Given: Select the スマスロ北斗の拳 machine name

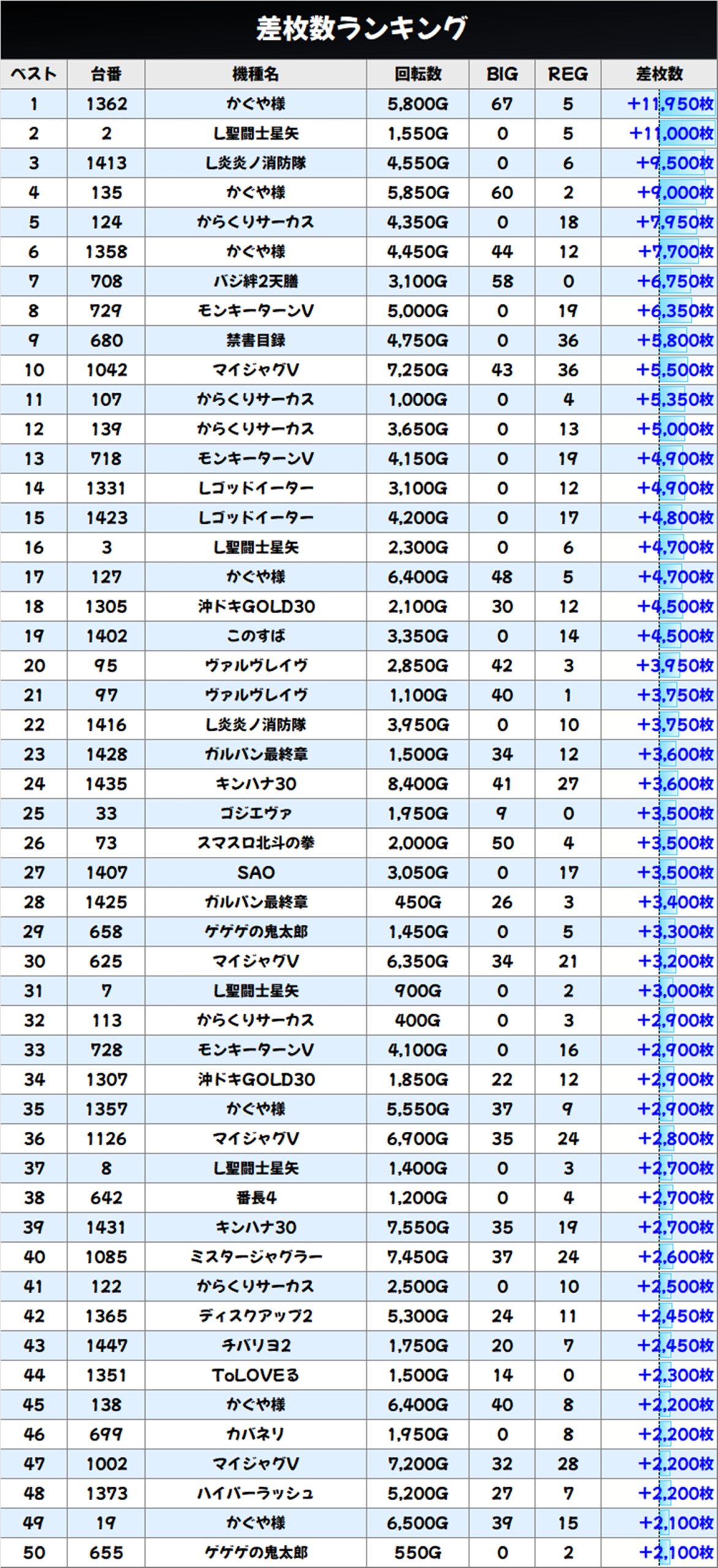Looking at the screenshot, I should point(255,843).
